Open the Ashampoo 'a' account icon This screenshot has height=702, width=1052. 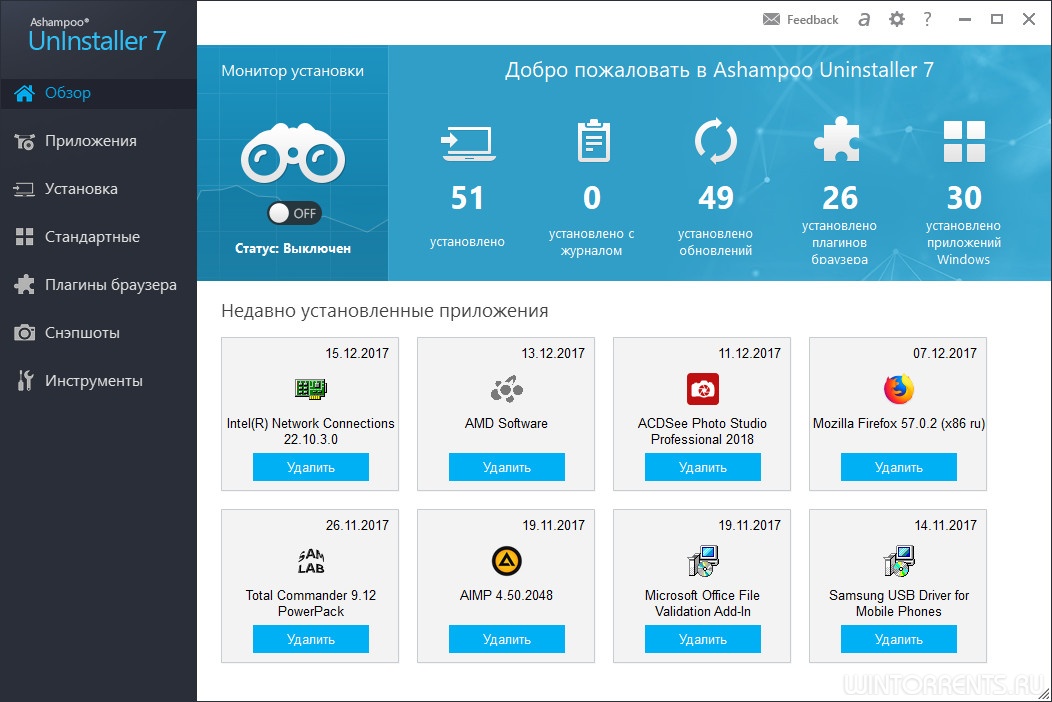(864, 19)
